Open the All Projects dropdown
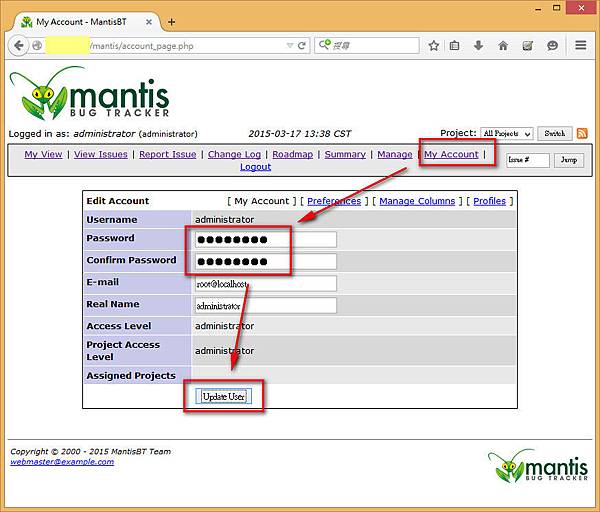Viewport: 600px width, 512px height. click(507, 134)
